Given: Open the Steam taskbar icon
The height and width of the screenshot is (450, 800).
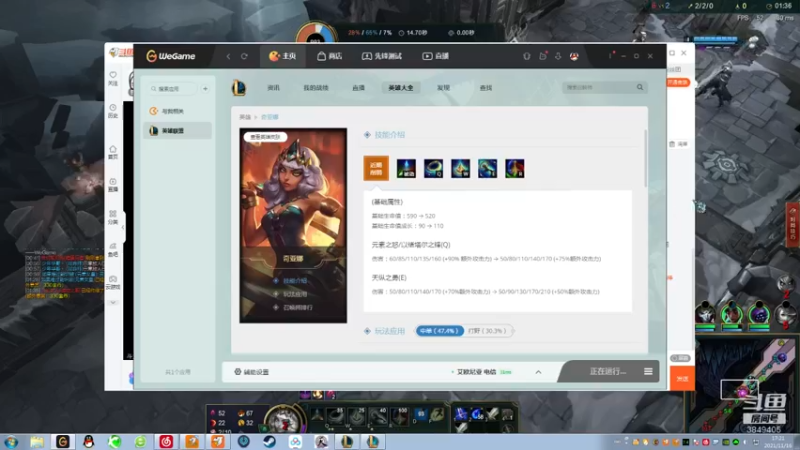Looking at the screenshot, I should (269, 442).
